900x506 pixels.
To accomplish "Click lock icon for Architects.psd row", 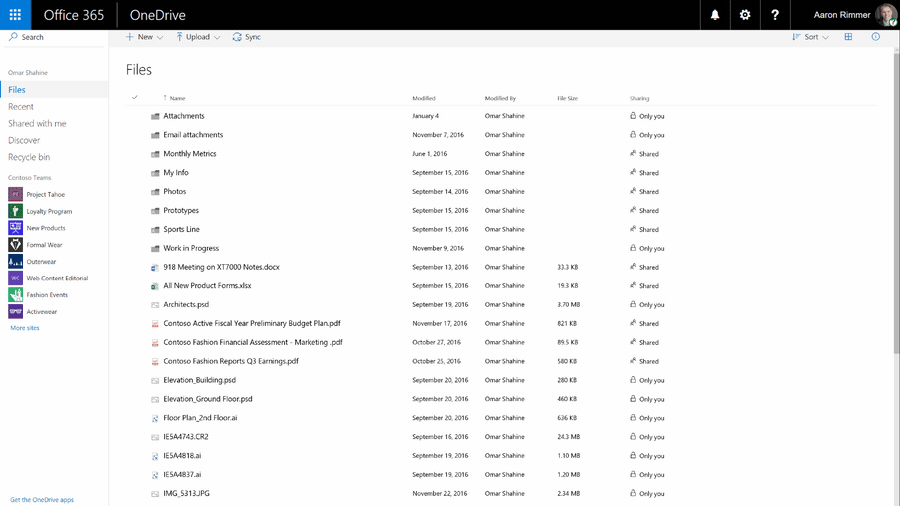I will pos(633,304).
